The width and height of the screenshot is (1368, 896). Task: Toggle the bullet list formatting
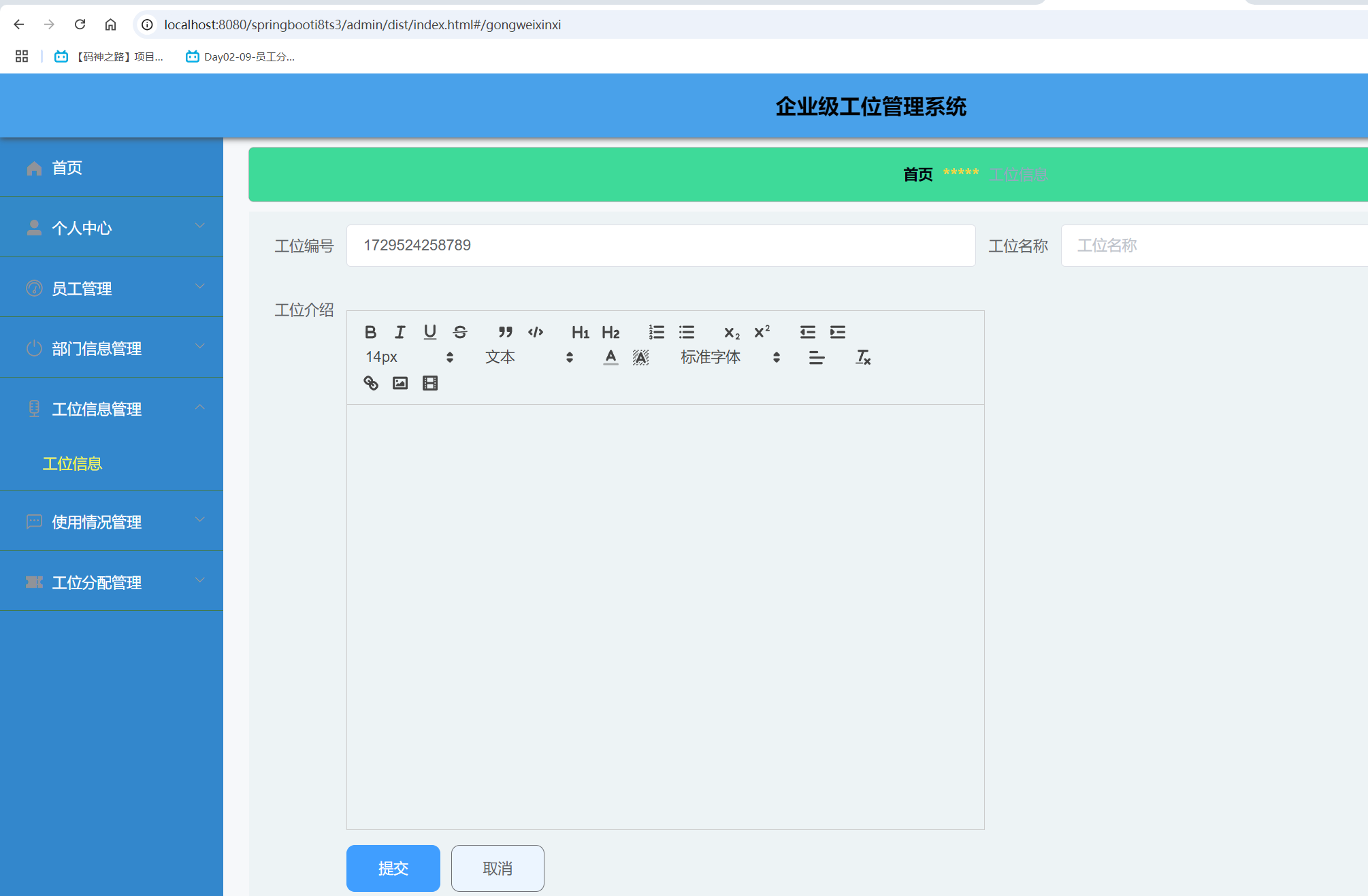687,332
